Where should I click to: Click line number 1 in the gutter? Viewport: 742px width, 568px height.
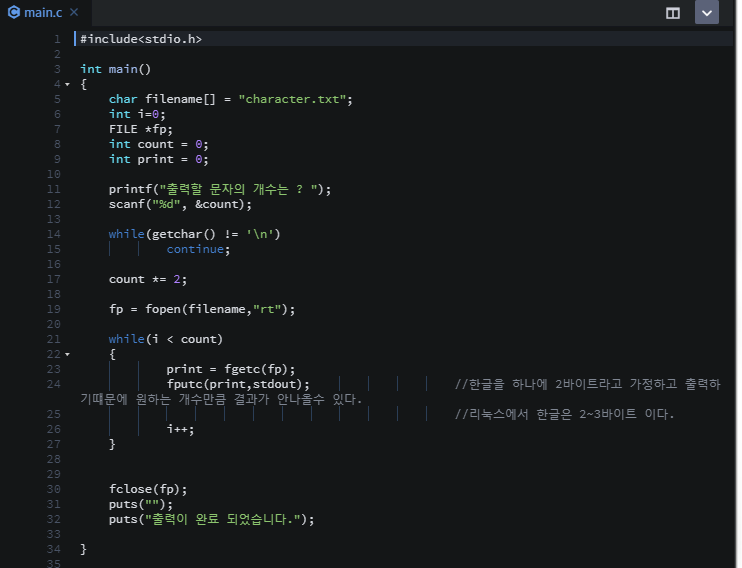(57, 39)
